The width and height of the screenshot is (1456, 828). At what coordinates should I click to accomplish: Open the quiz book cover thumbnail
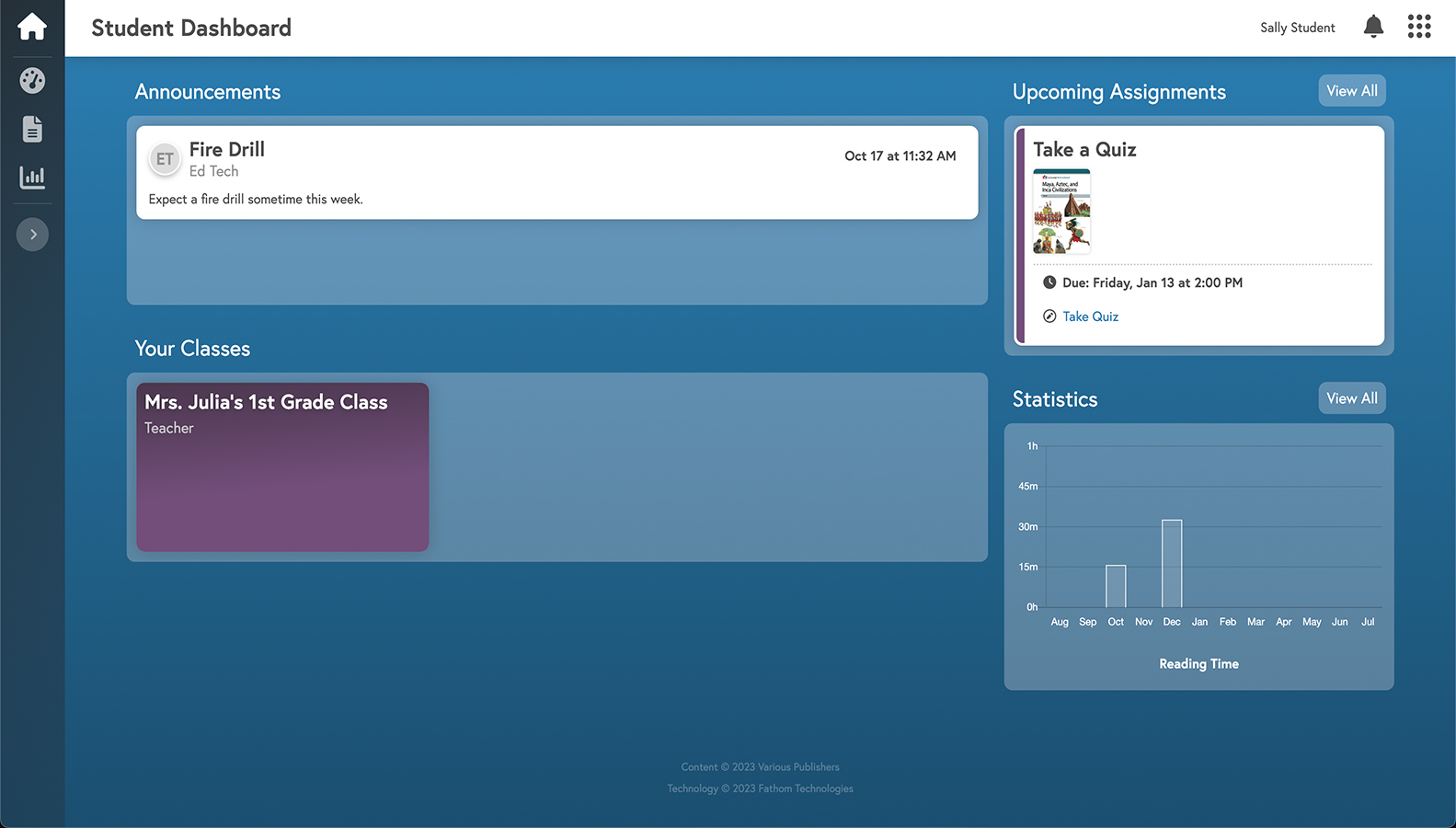pos(1061,212)
